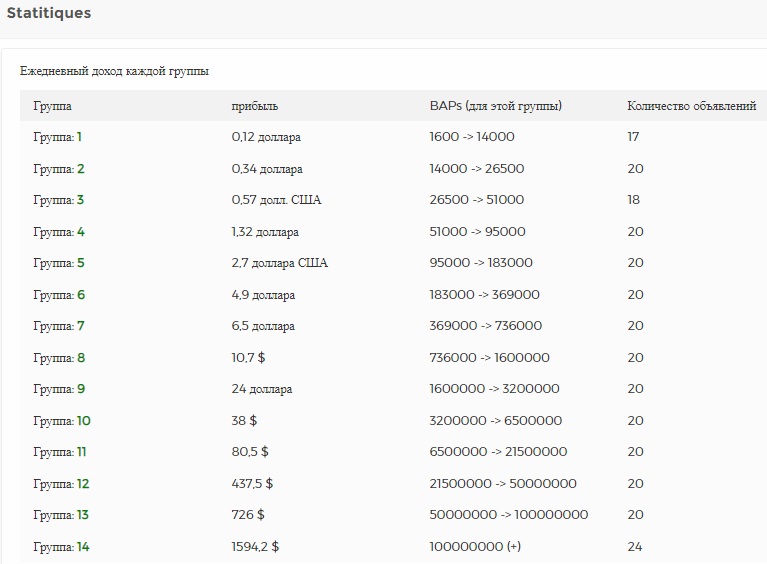Click the 'Количество объявлений' column header
This screenshot has width=767, height=564.
point(691,106)
